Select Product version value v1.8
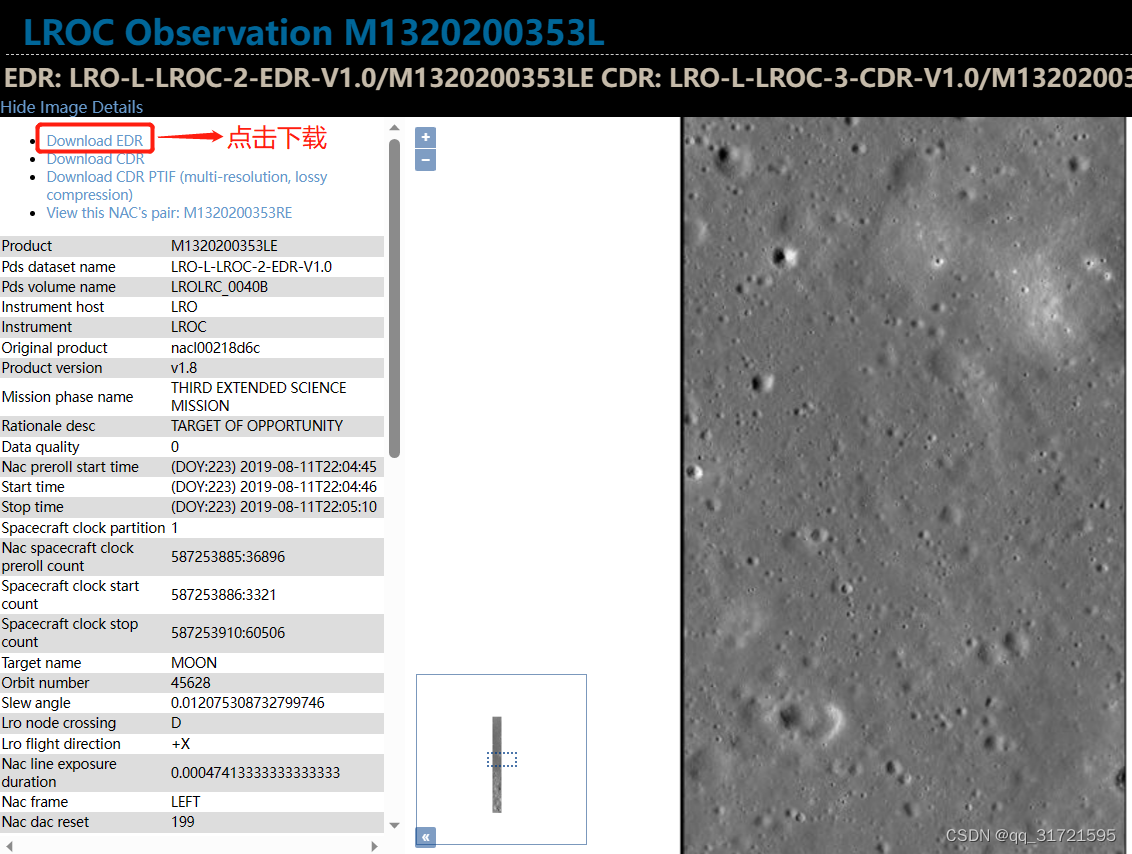 click(x=183, y=368)
